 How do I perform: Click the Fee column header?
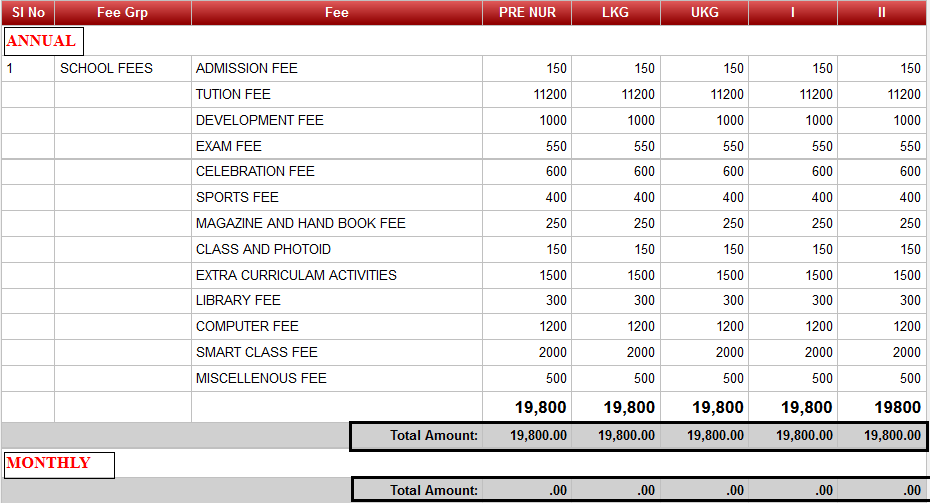tap(336, 13)
